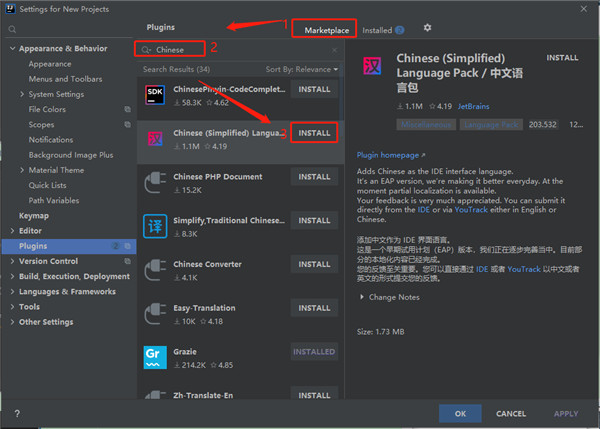Expand the System Settings node
This screenshot has width=600, height=429.
click(x=22, y=94)
